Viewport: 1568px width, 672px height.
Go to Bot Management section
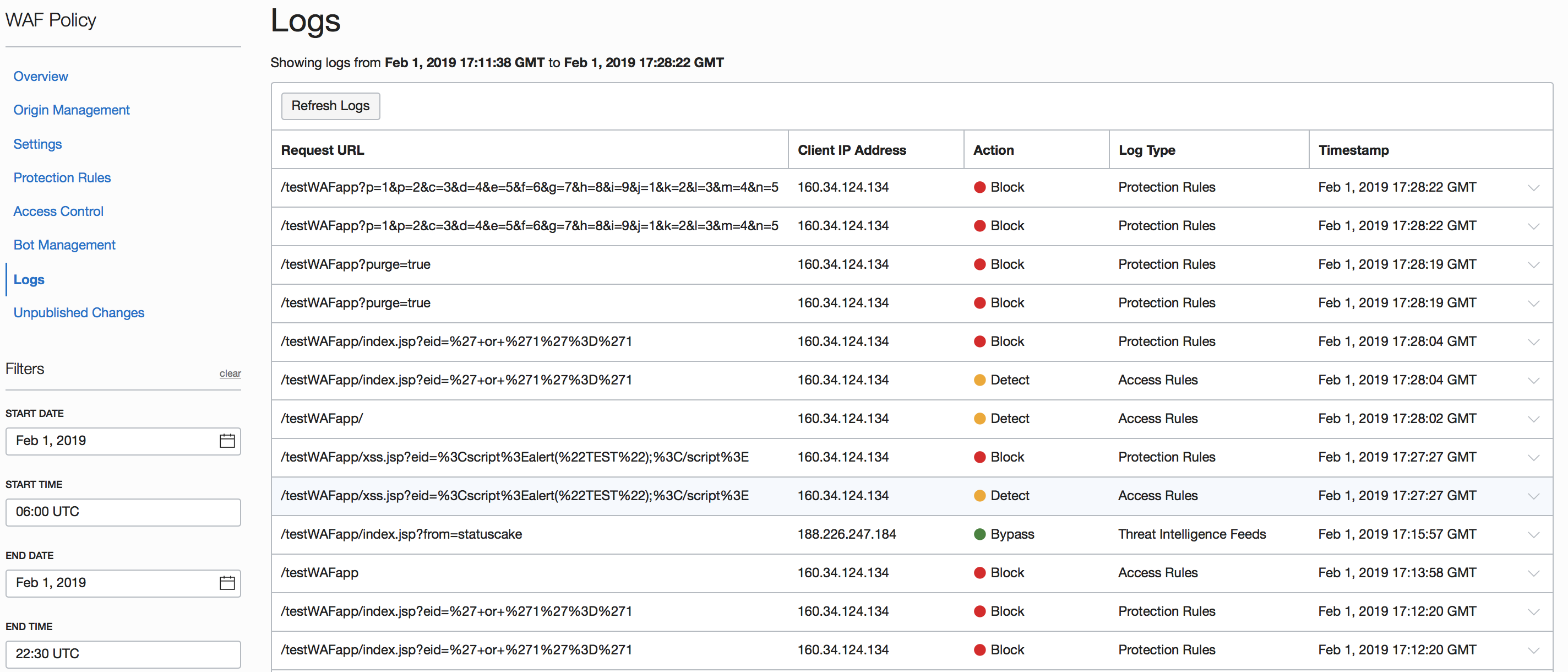(64, 245)
